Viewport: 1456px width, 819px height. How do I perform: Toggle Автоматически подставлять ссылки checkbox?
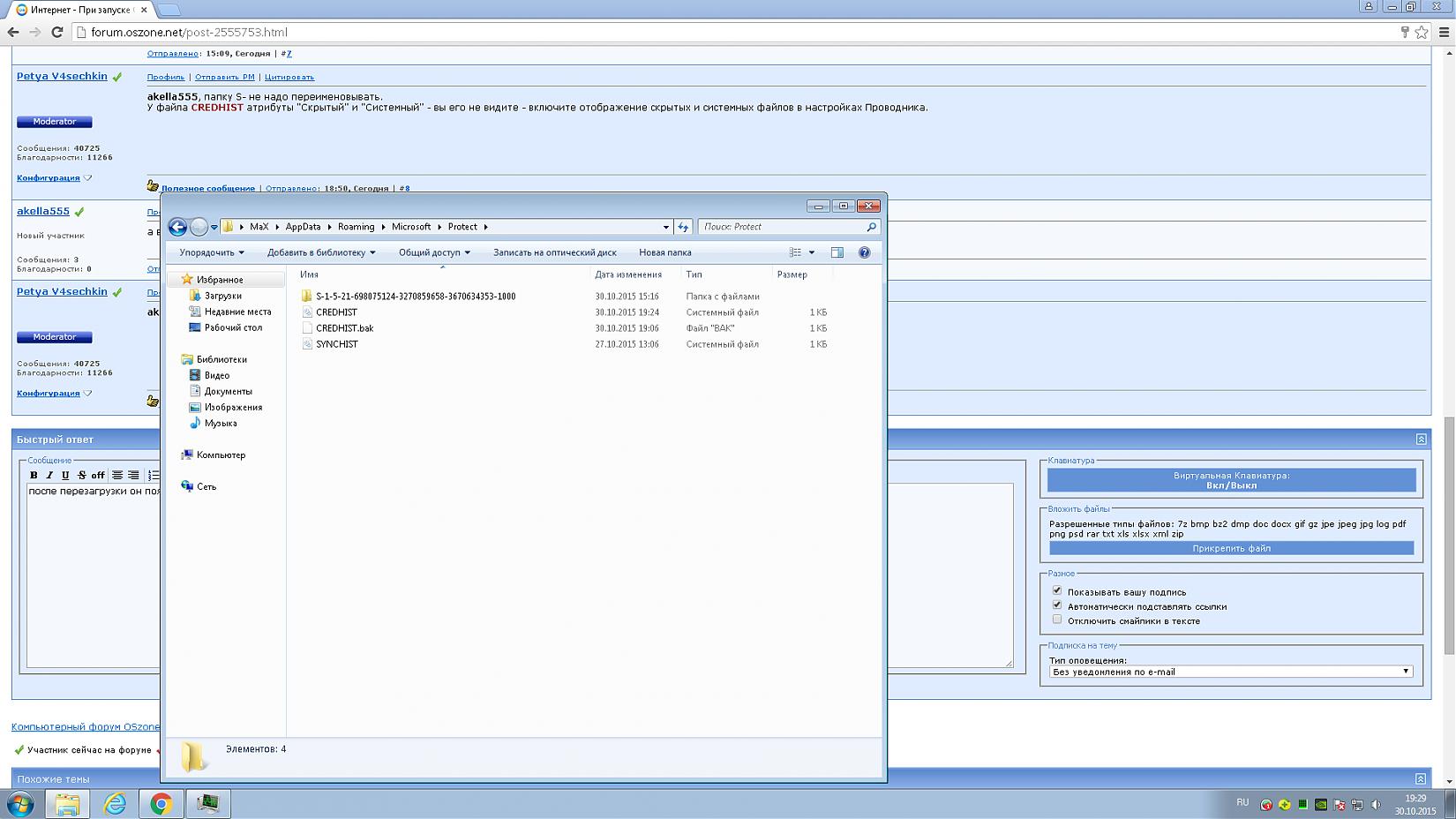pyautogui.click(x=1056, y=605)
